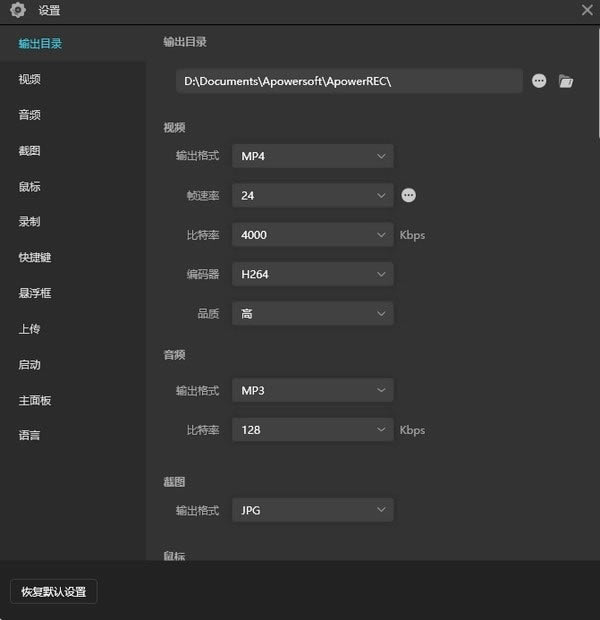Go to the 快捷键 settings section

click(x=34, y=257)
